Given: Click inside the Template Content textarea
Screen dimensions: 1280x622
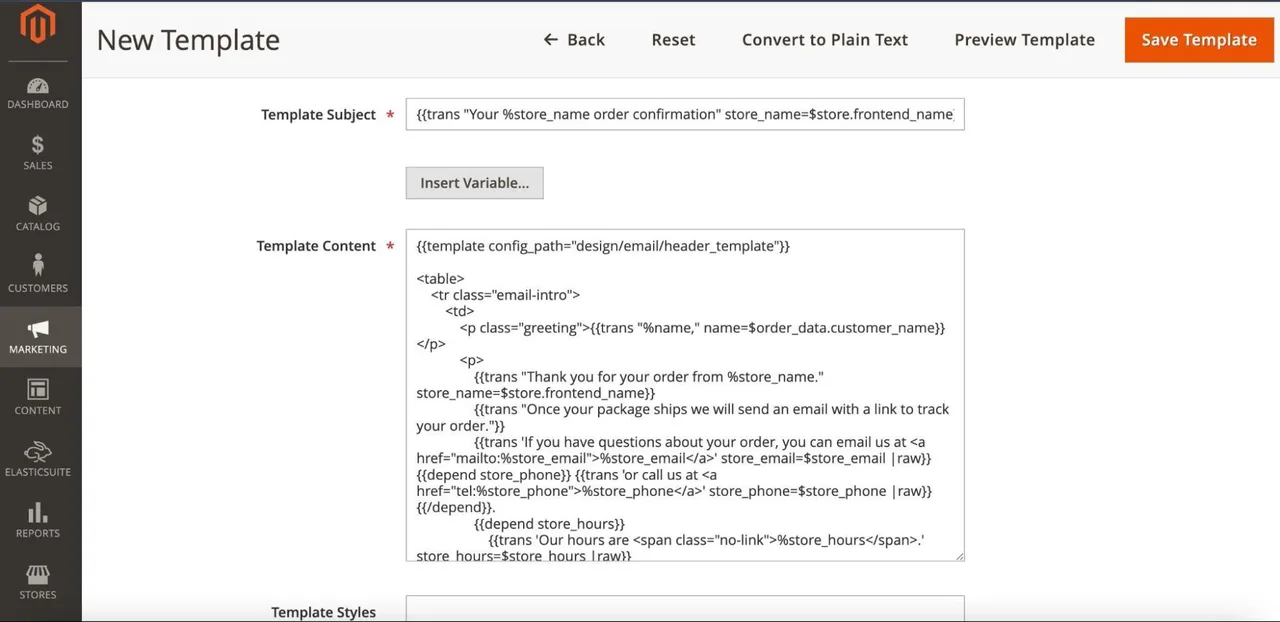Looking at the screenshot, I should pos(685,395).
